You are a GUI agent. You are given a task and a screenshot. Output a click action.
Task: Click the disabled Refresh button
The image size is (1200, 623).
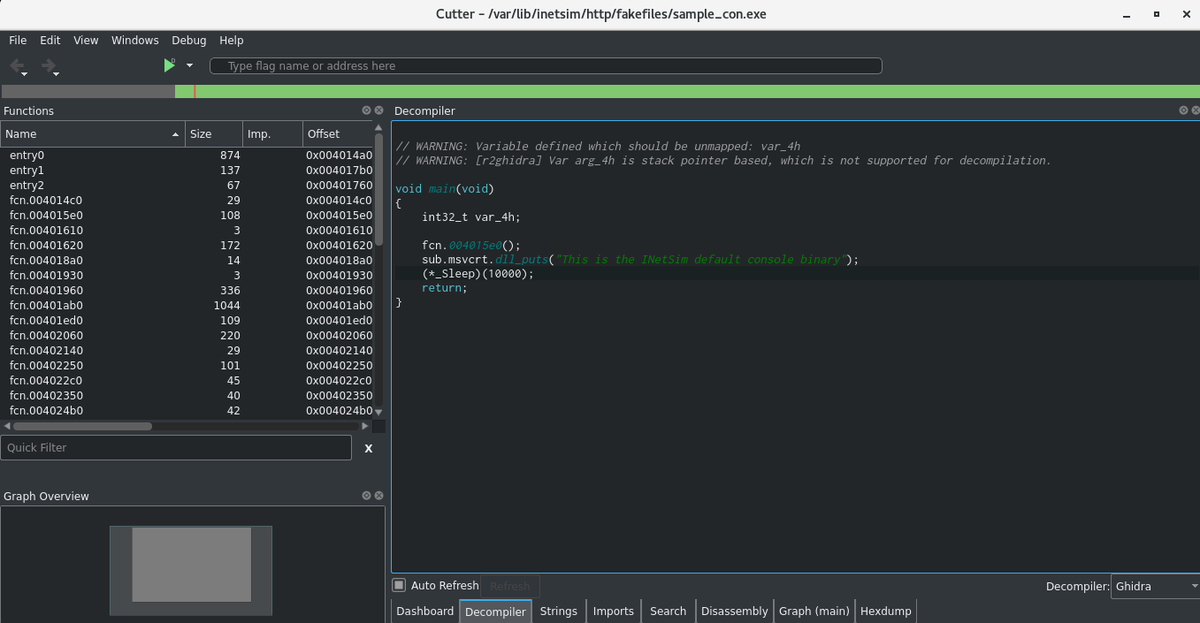point(511,586)
